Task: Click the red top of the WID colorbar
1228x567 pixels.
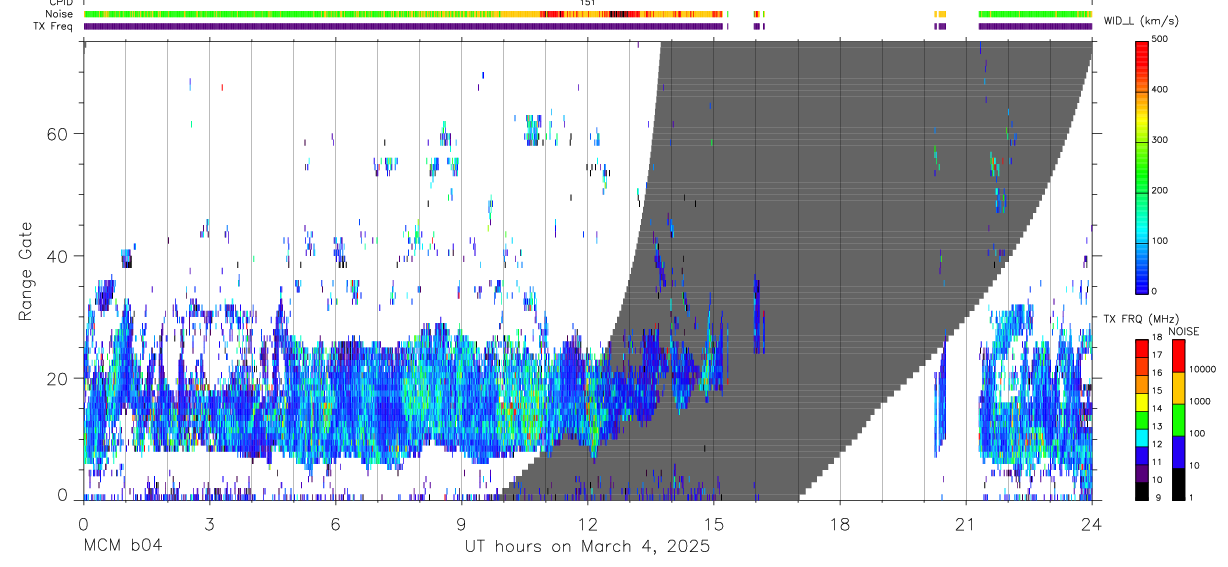Action: tap(1143, 50)
